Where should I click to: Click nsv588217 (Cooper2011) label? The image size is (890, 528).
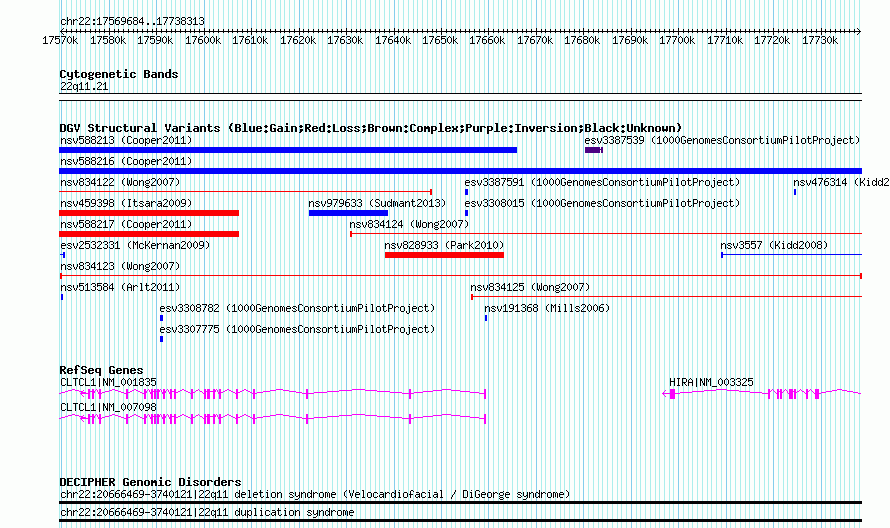tap(126, 224)
